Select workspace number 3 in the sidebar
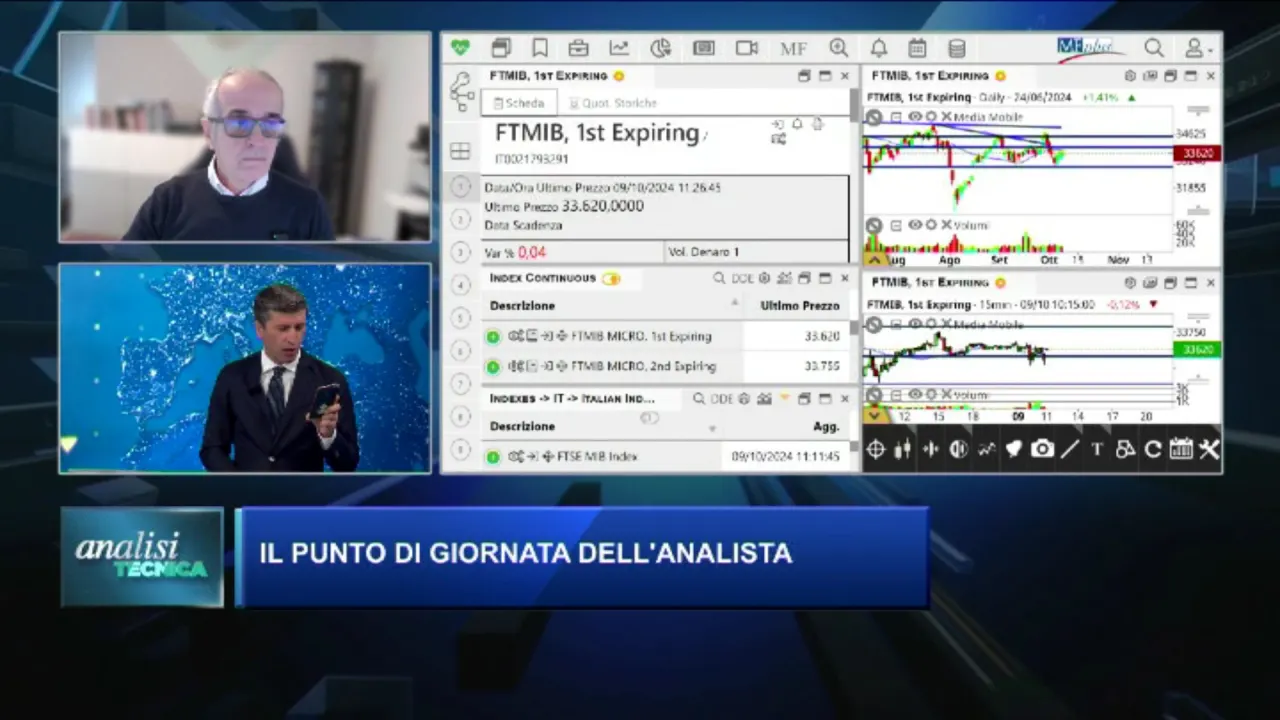Image resolution: width=1280 pixels, height=720 pixels. [461, 252]
